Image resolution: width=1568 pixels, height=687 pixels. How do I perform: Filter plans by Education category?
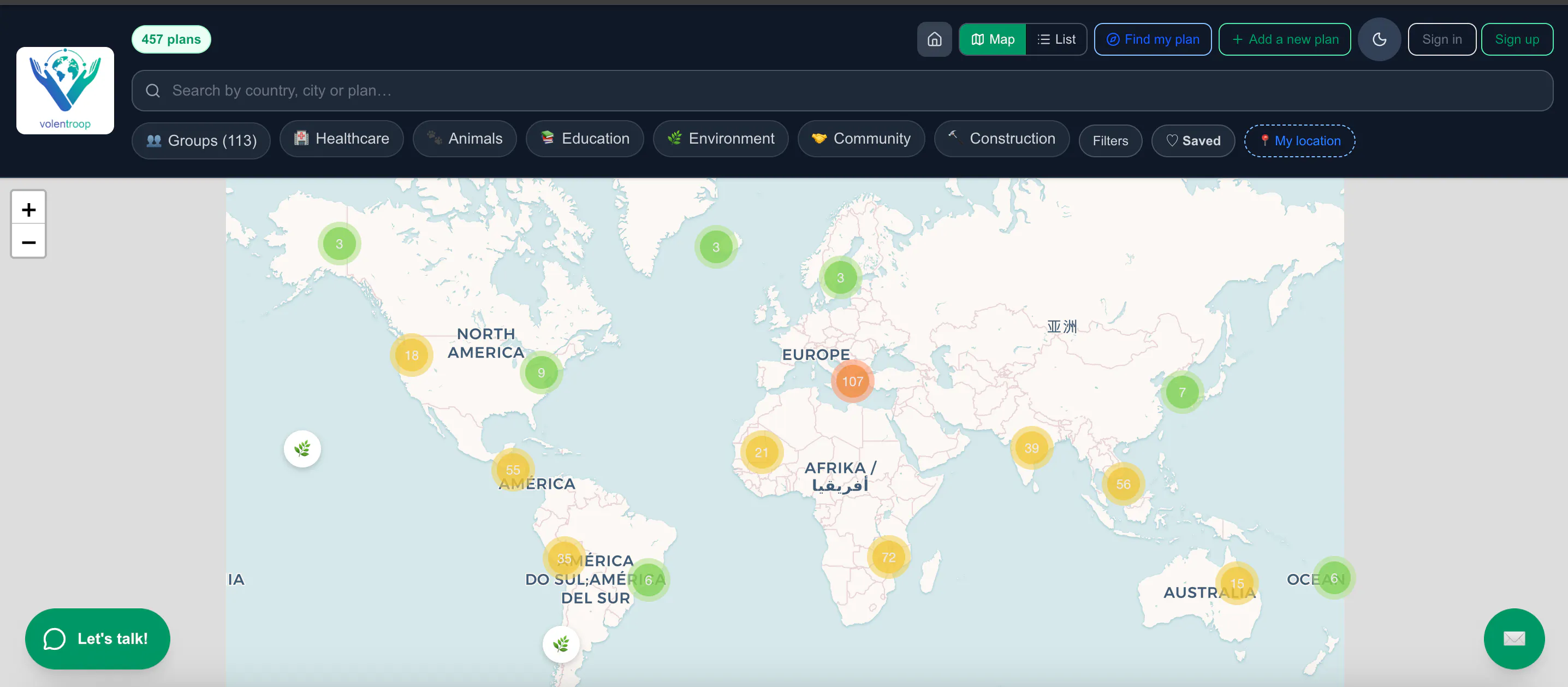coord(584,139)
